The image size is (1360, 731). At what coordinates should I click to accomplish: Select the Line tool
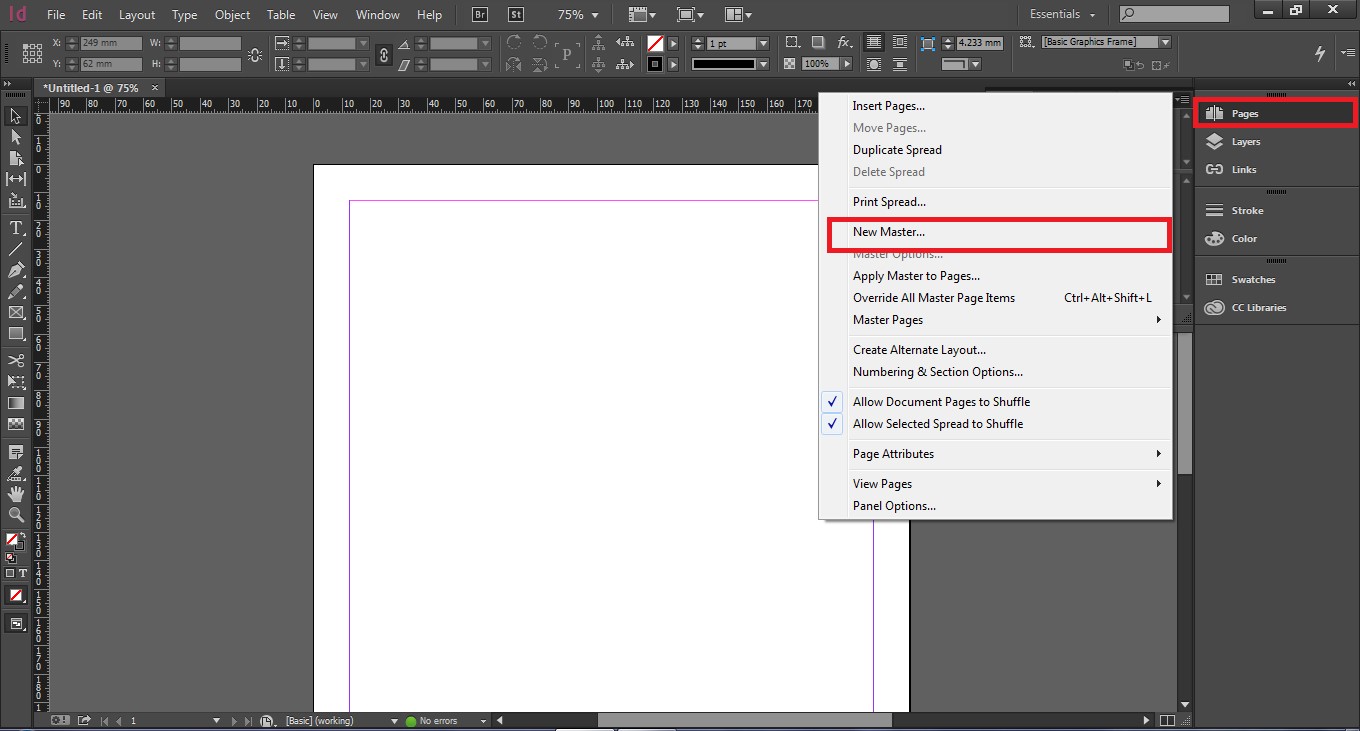pos(16,249)
